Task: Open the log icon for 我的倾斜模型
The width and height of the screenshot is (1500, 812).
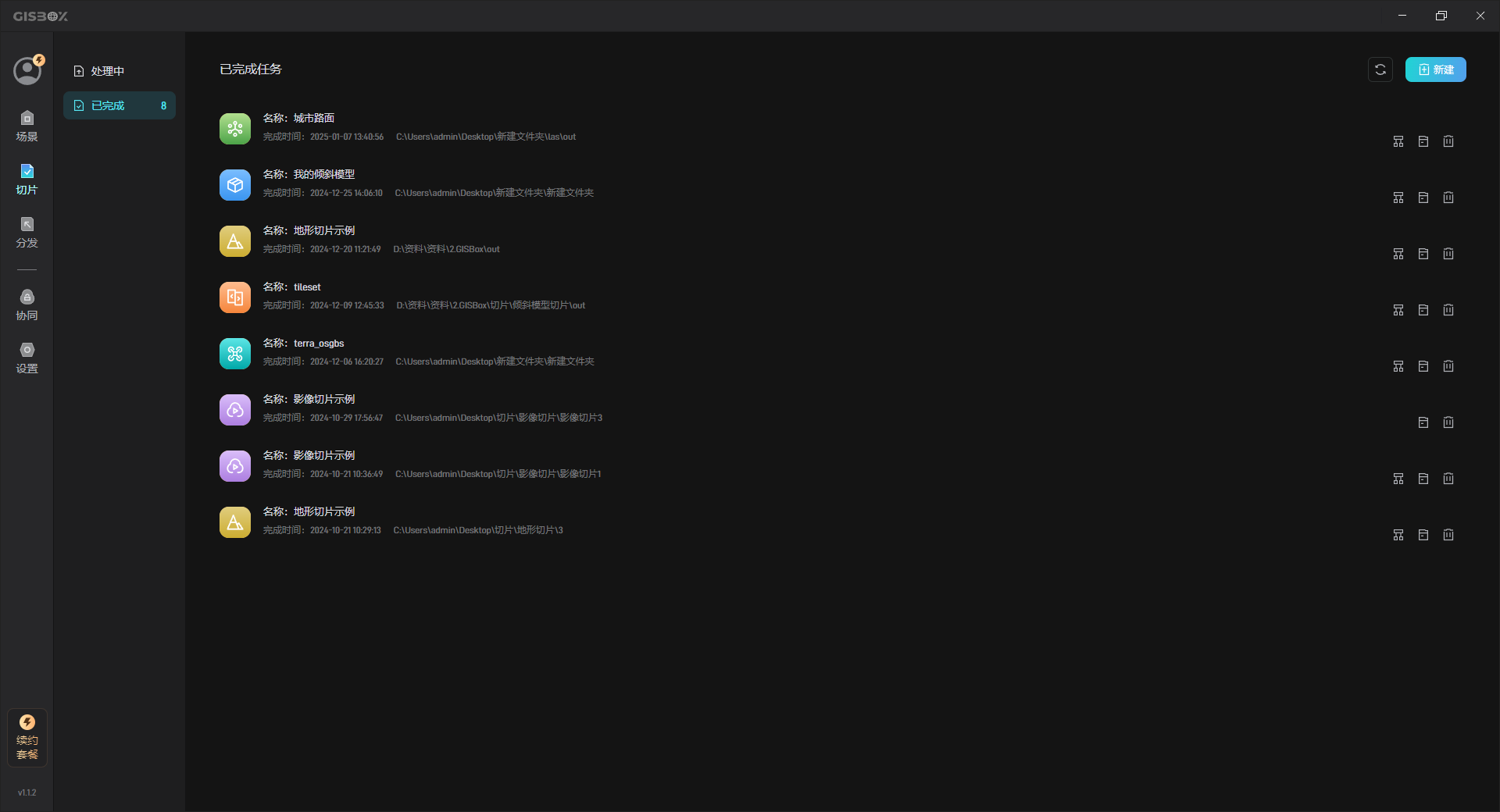Action: tap(1423, 198)
